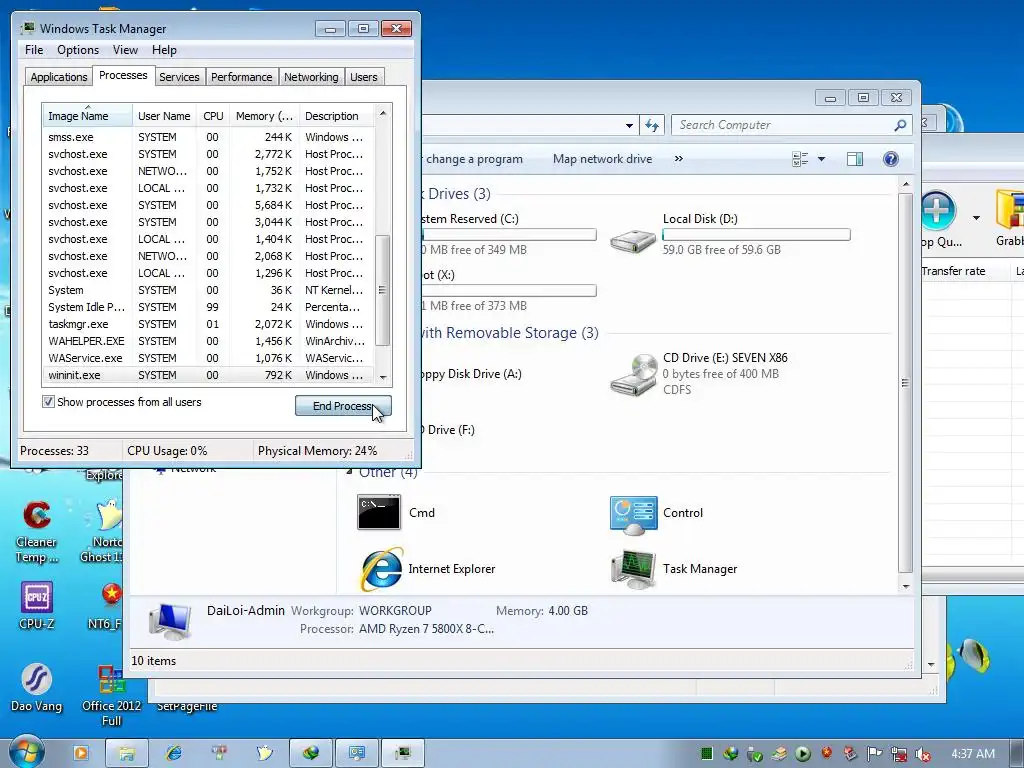
Task: Click the Task Manager taskbar button
Action: point(403,753)
